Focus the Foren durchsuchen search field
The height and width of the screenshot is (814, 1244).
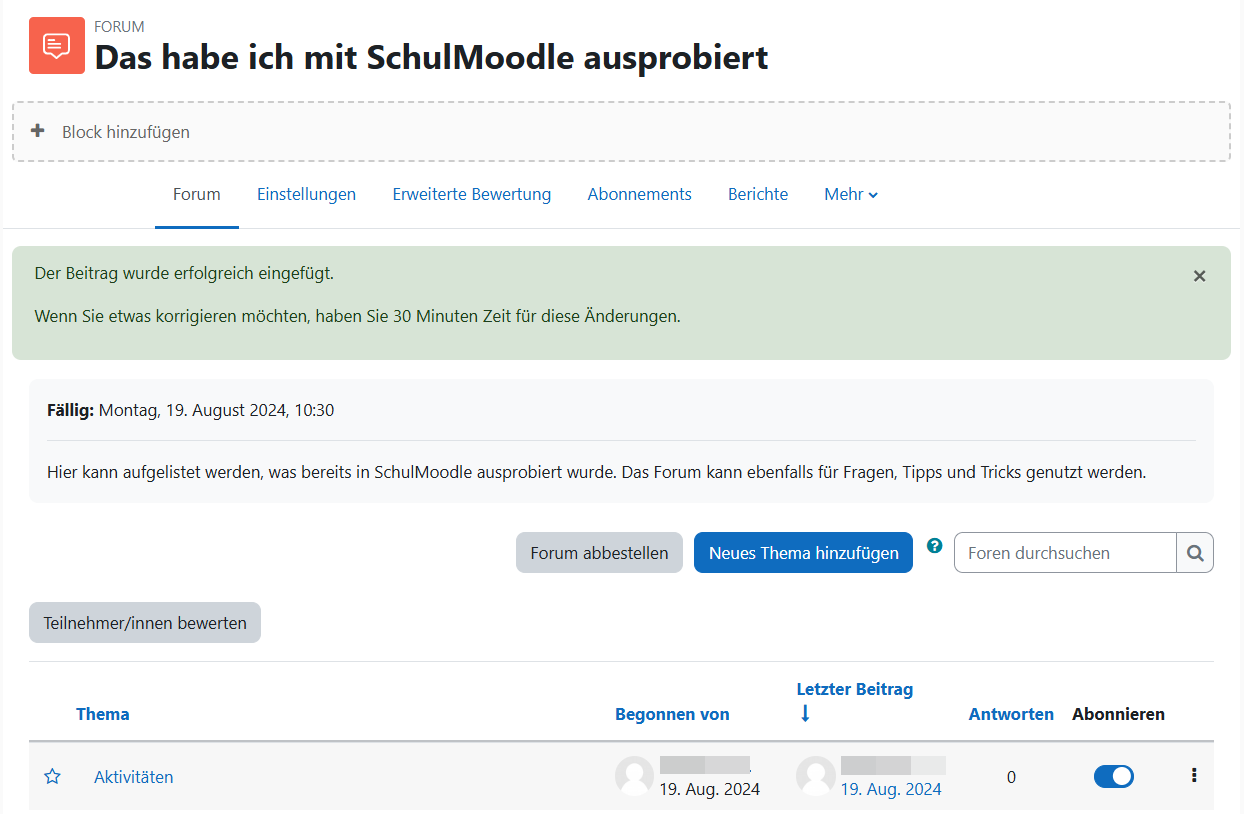1066,552
